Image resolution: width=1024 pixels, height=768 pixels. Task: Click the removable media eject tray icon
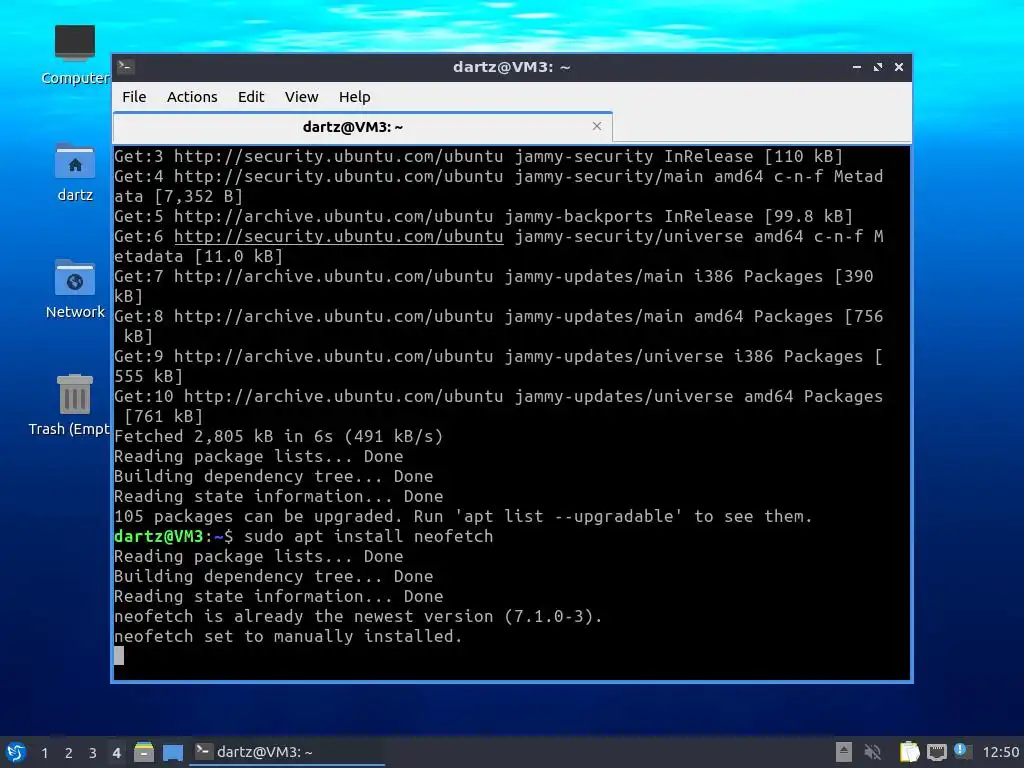click(843, 752)
